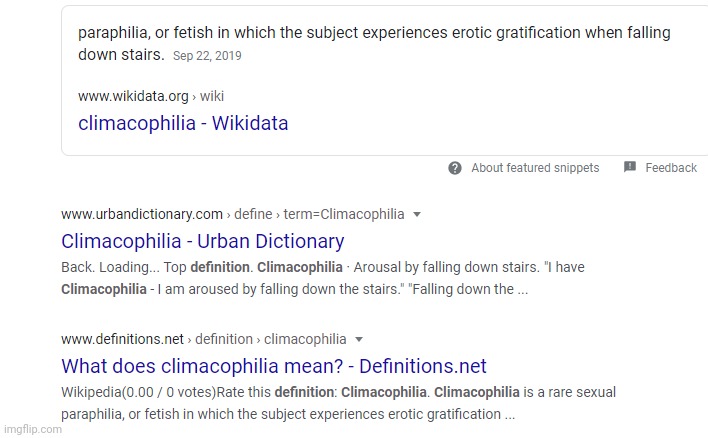Click the 'About featured snippets' text link
This screenshot has height=438, width=708.
point(535,168)
